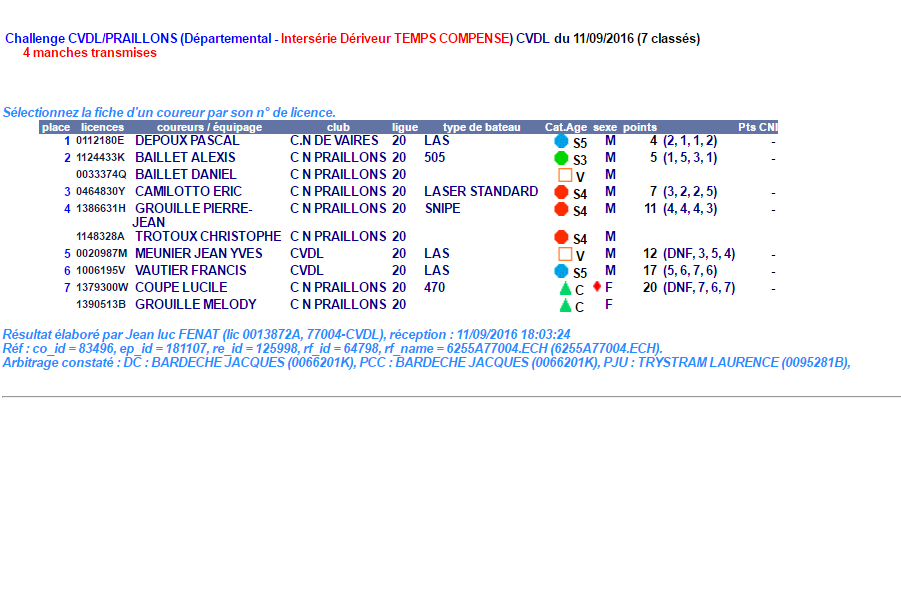Click the red text 'Intersérie Dériveur TEMPS COMPENSE'
The height and width of the screenshot is (608, 901).
pos(395,39)
